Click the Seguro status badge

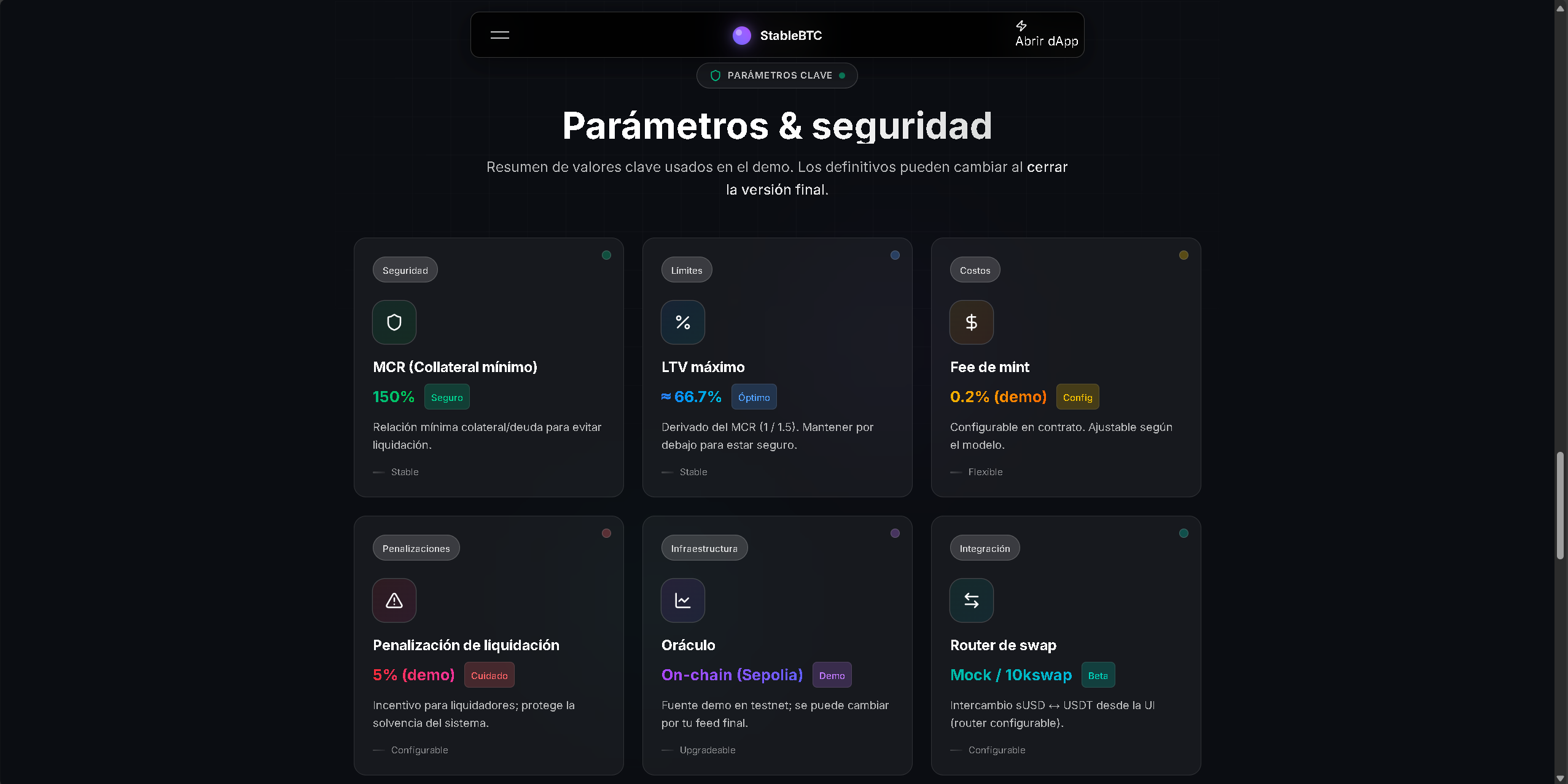(447, 397)
